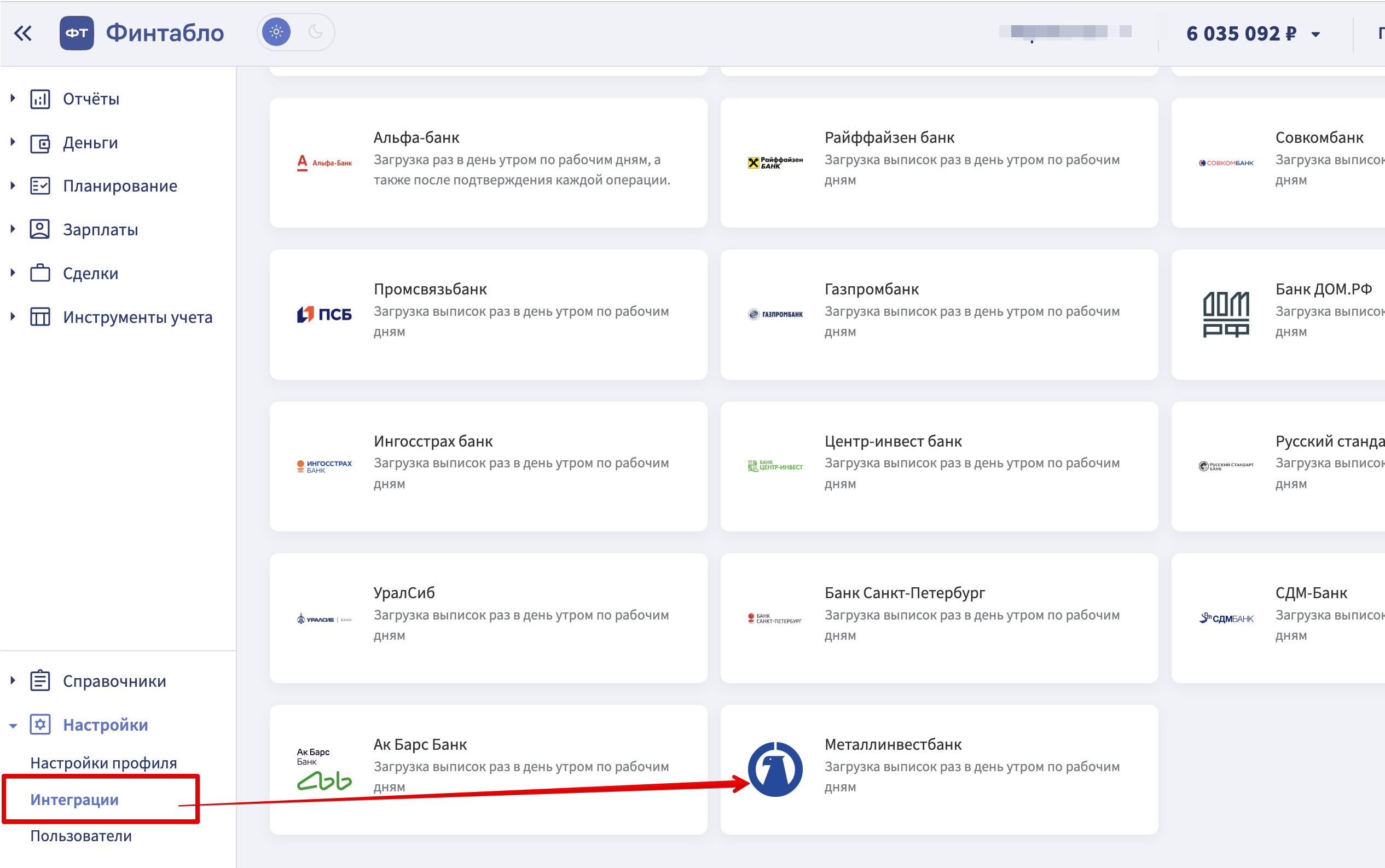This screenshot has height=868, width=1385.
Task: Click the Газпромбанк logo
Action: pos(775,315)
